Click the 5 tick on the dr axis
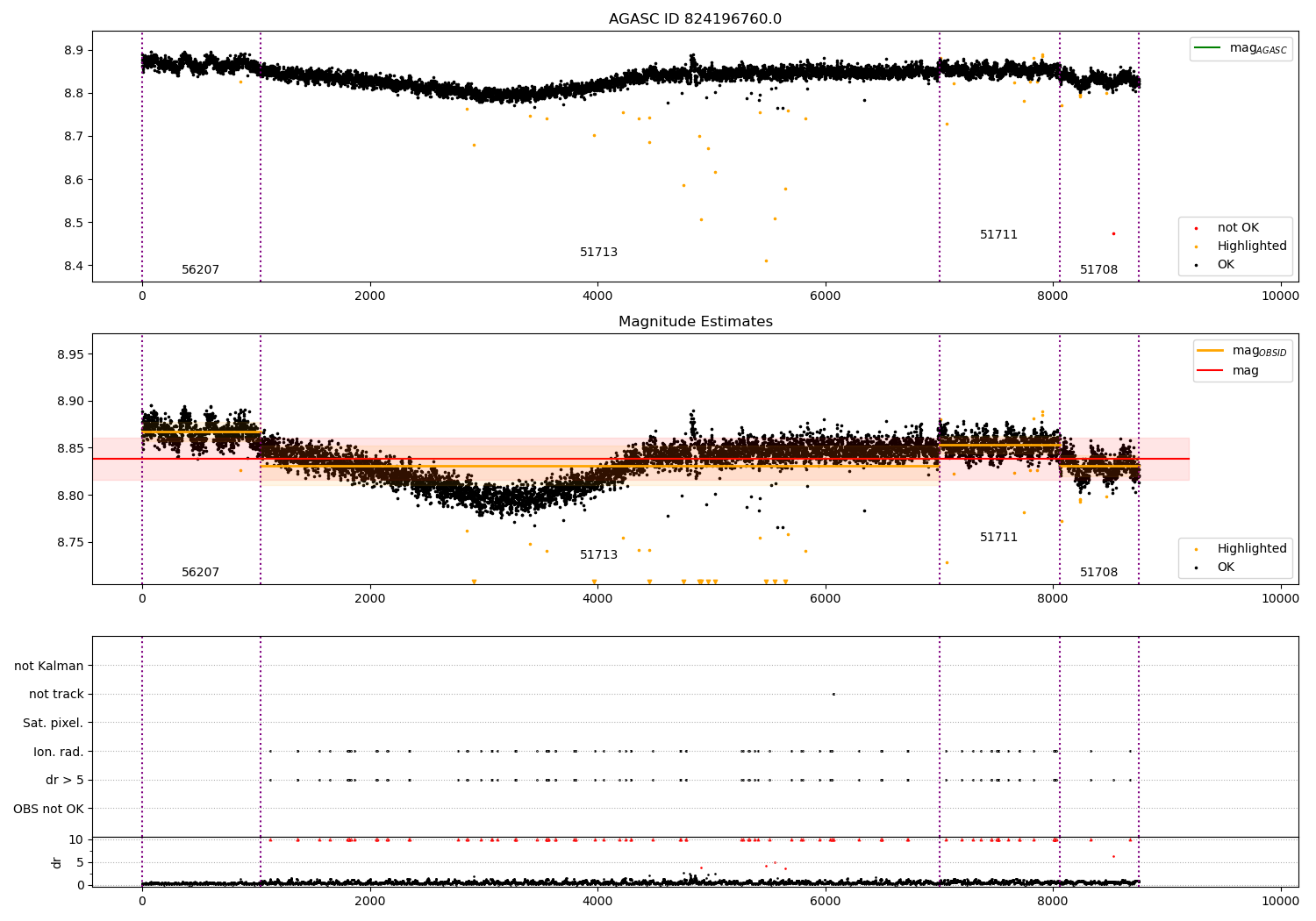The height and width of the screenshot is (921, 1316). [81, 862]
